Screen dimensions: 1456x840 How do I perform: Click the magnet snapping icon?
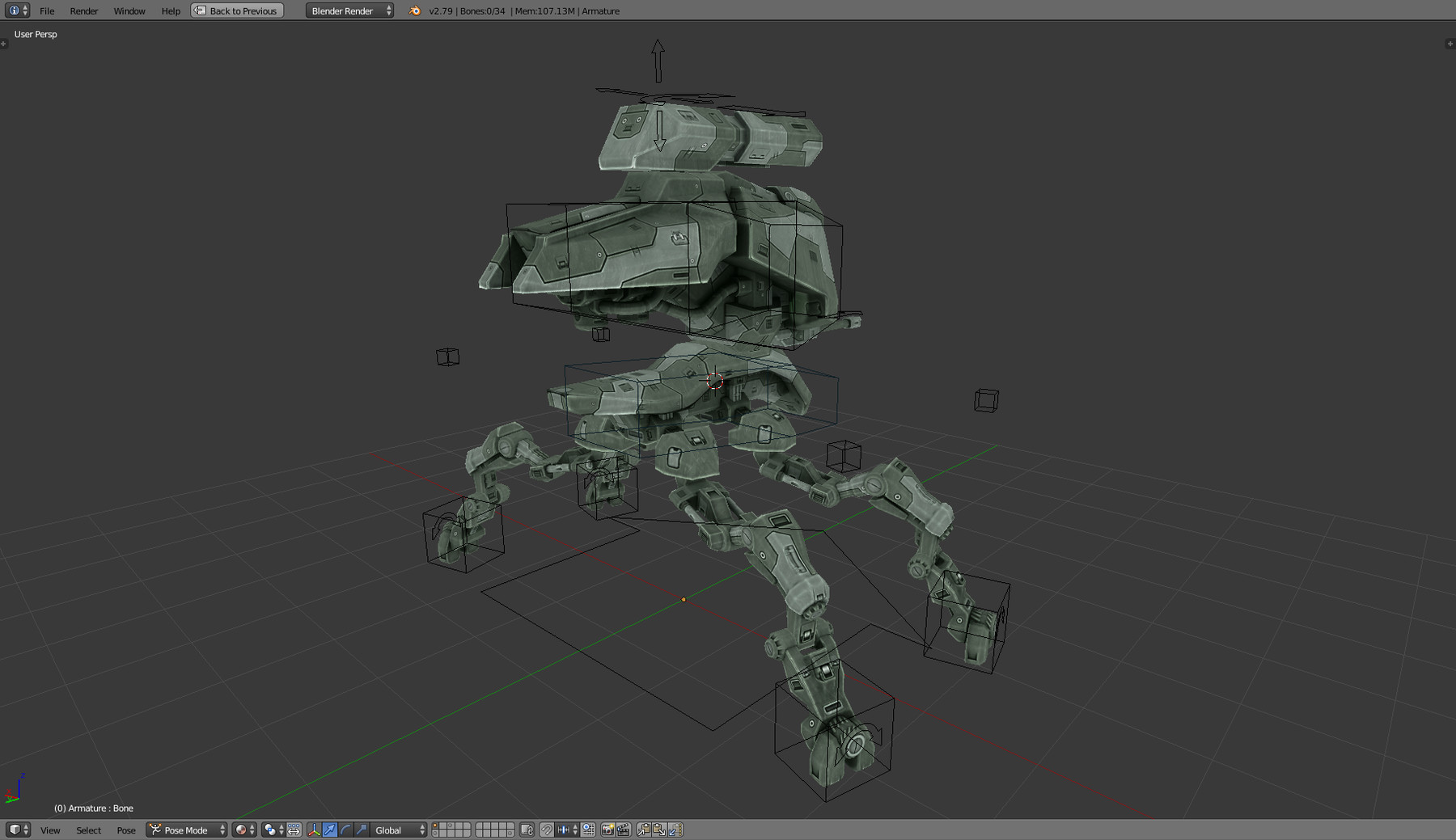[x=546, y=830]
